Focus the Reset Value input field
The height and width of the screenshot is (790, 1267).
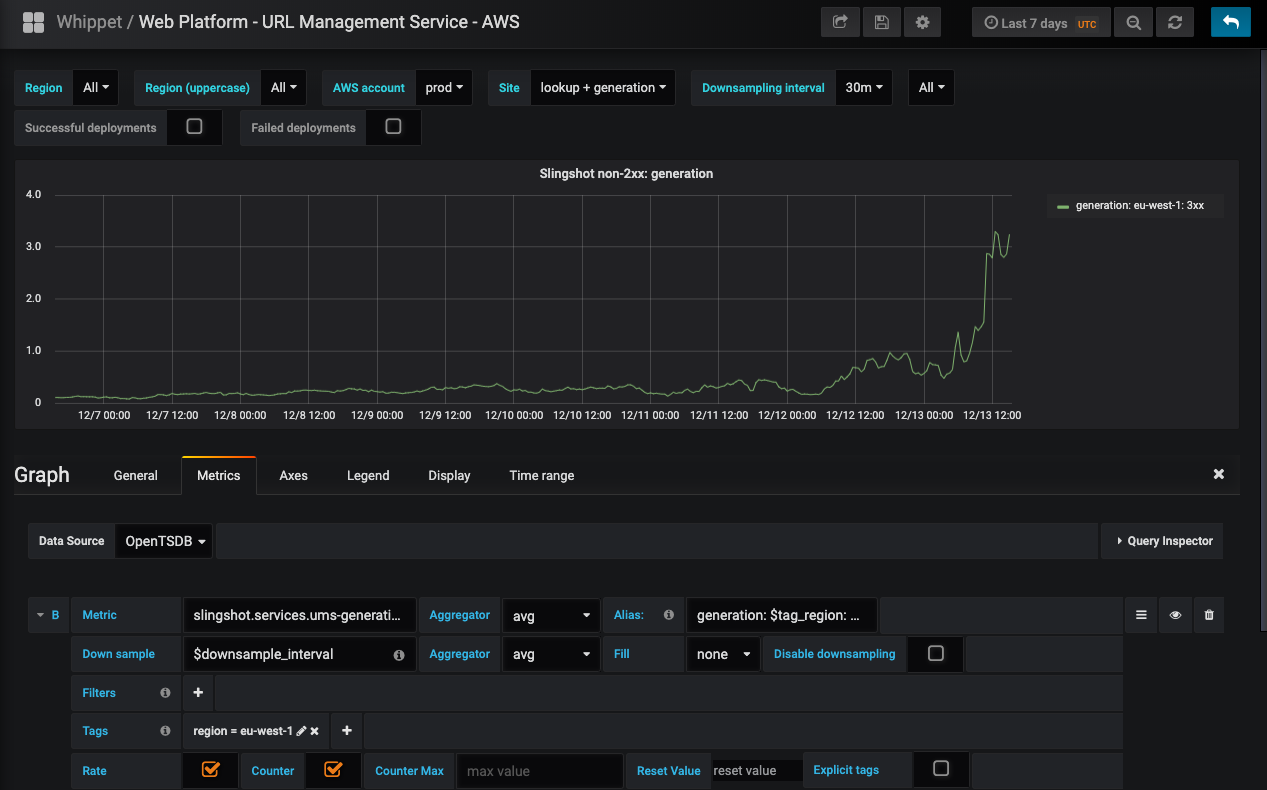pyautogui.click(x=757, y=771)
